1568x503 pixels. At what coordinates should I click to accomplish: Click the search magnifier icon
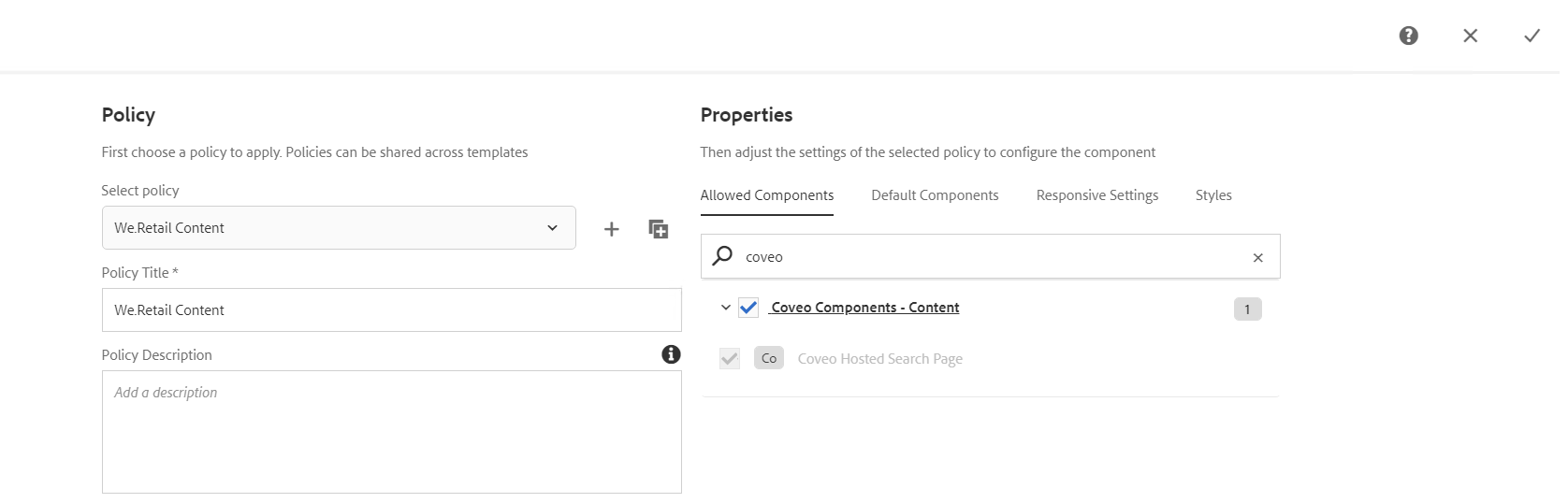(722, 255)
